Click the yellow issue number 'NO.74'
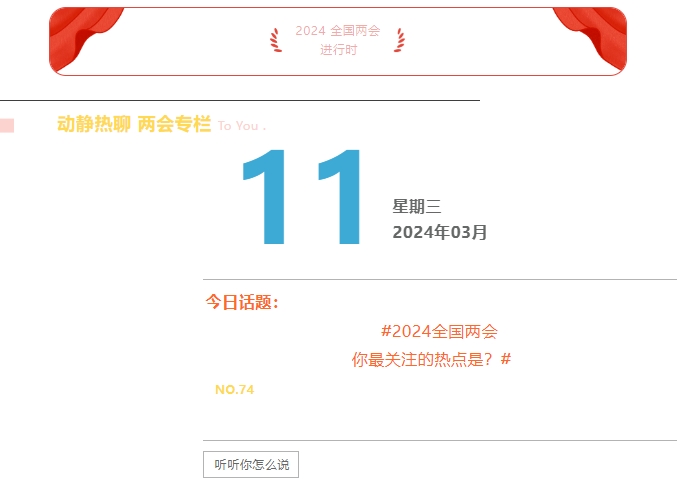Screen dimensions: 680x488 click(234, 389)
